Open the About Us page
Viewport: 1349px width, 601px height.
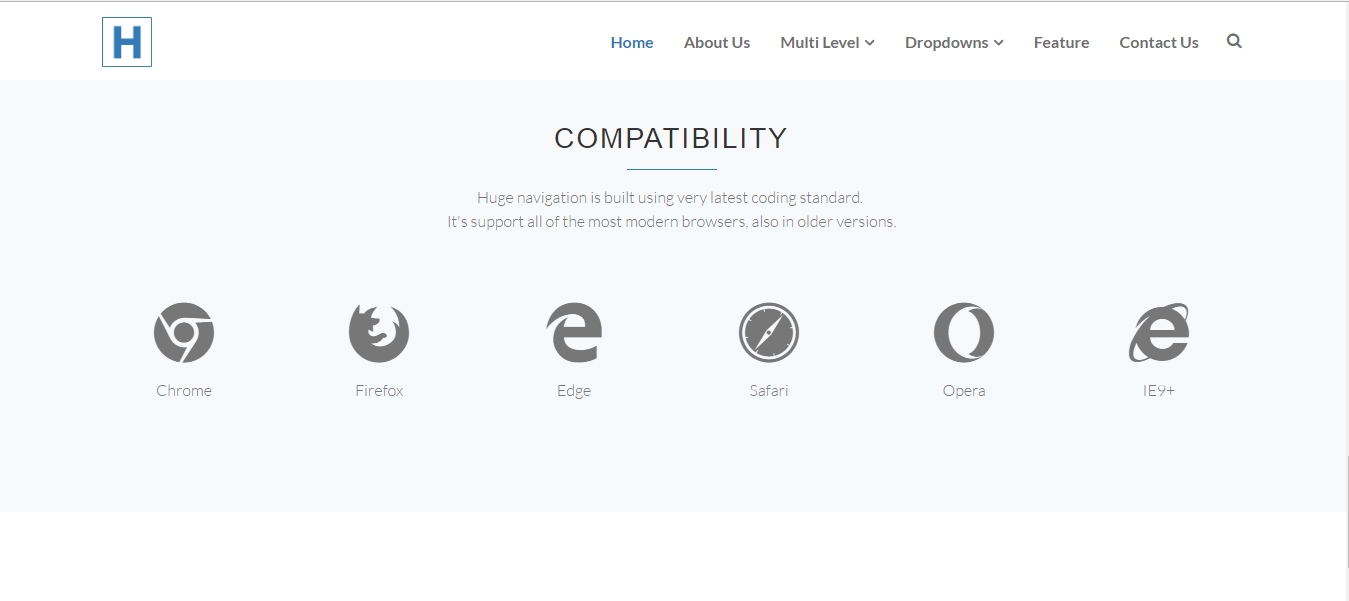pyautogui.click(x=717, y=42)
